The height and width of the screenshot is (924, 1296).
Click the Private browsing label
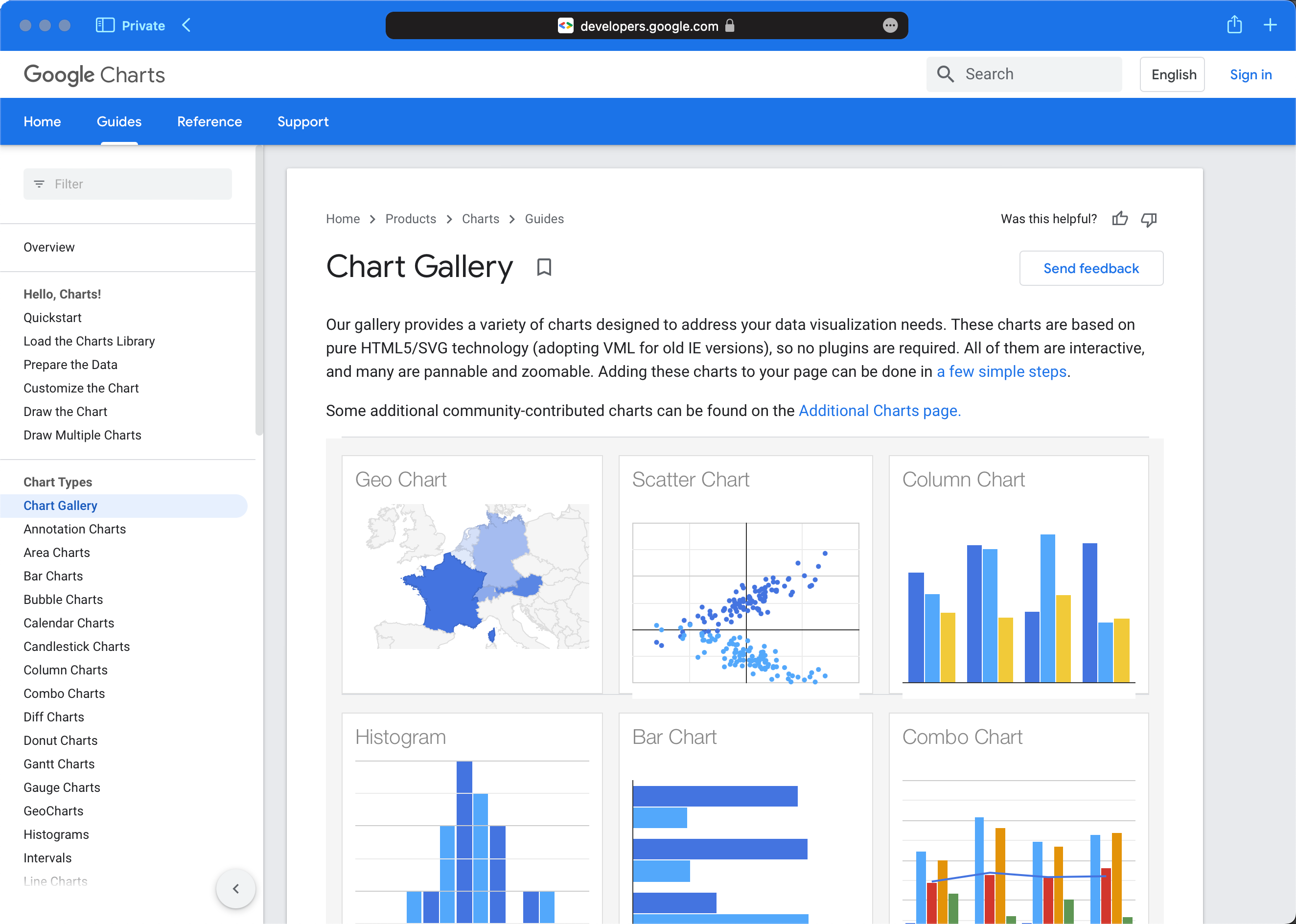(143, 25)
